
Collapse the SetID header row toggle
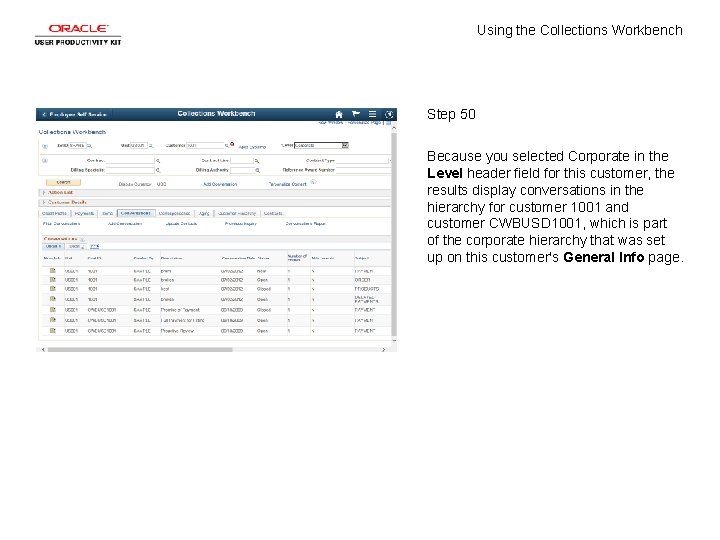45,146
